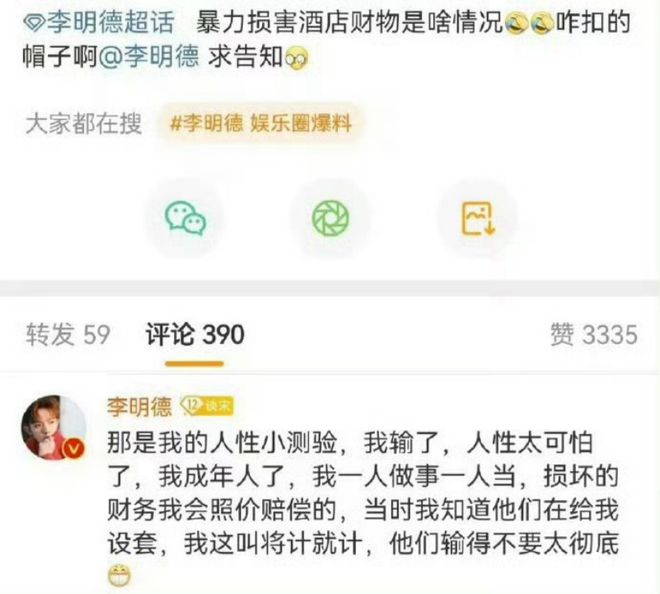This screenshot has height=594, width=660.
Task: Tap the level 12 member badge
Action: 207,406
